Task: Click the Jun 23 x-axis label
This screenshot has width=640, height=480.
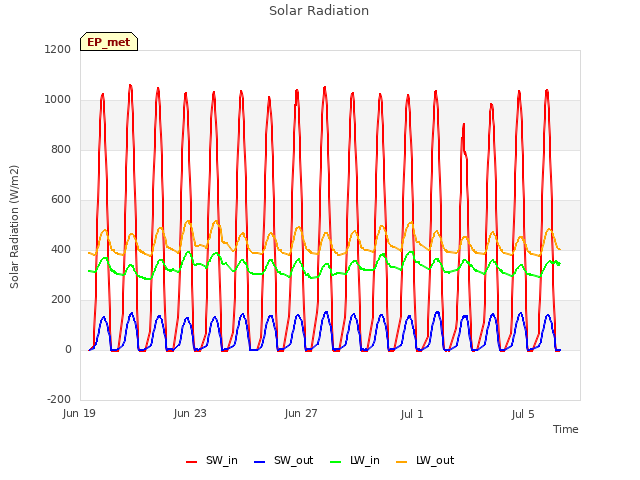Action: (190, 413)
